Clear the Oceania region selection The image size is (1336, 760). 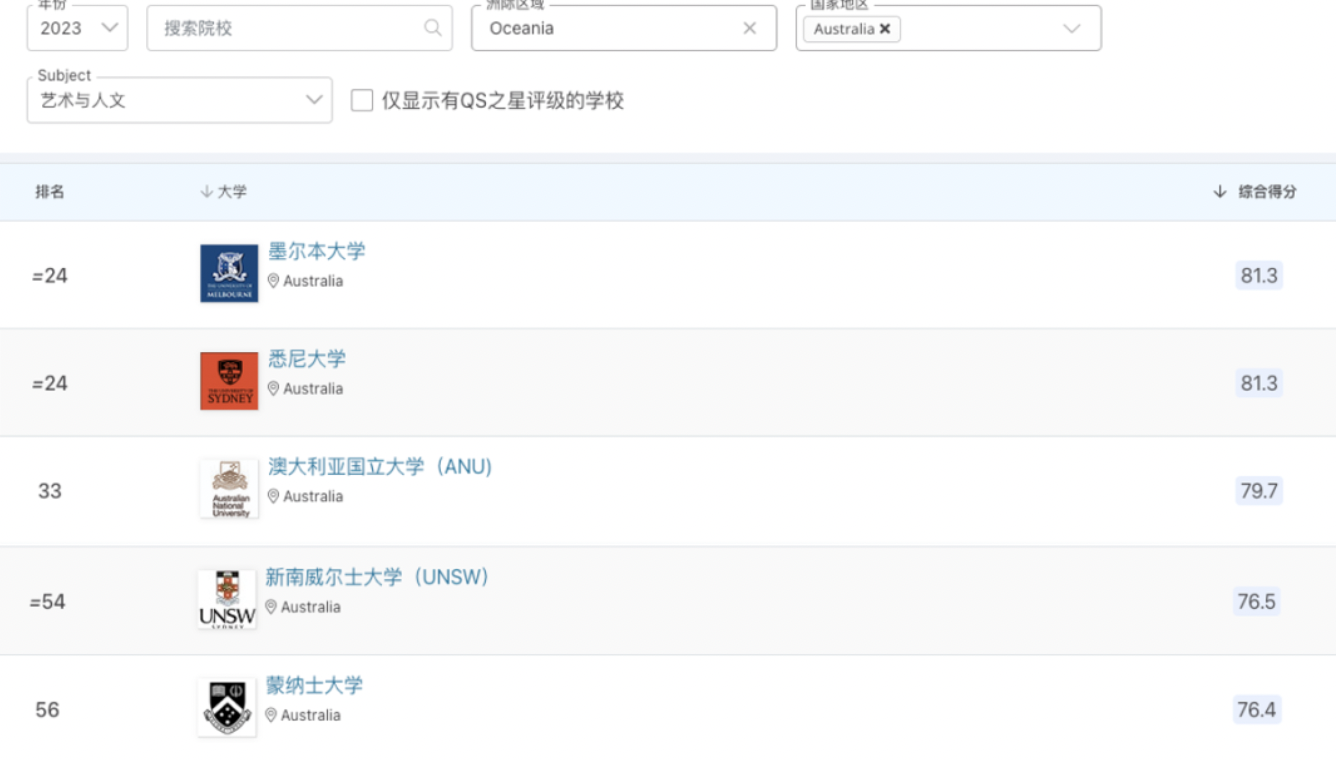[x=749, y=28]
